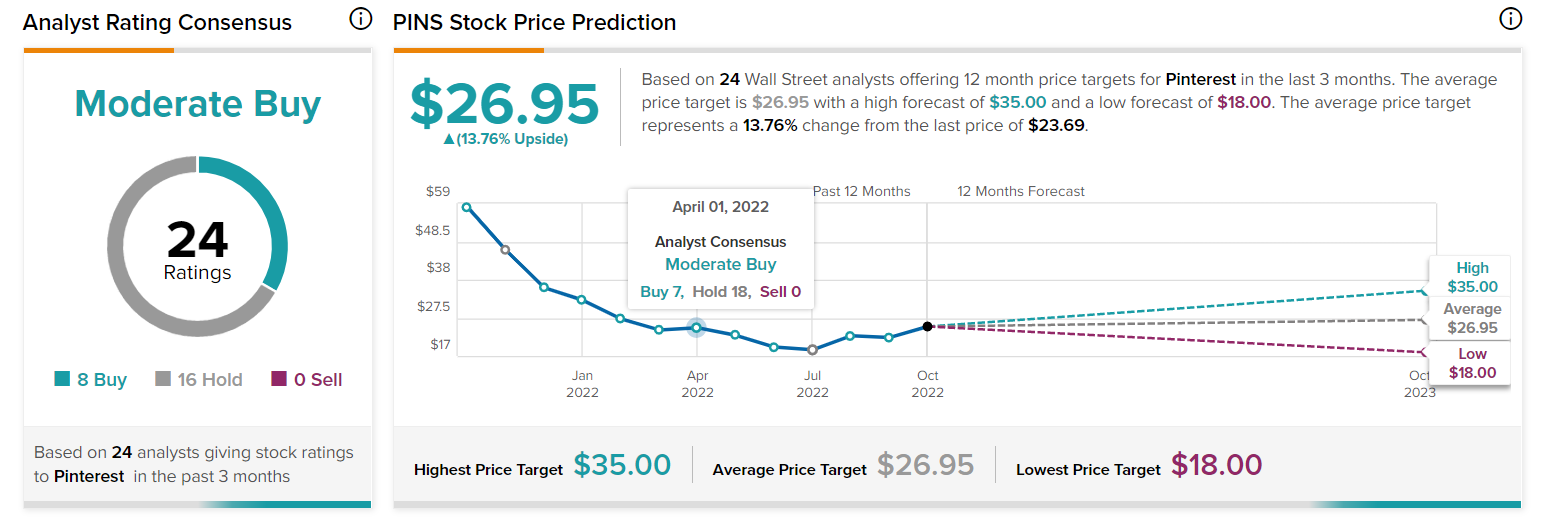Click teal 8 Buy legend square
1557x532 pixels.
62,379
